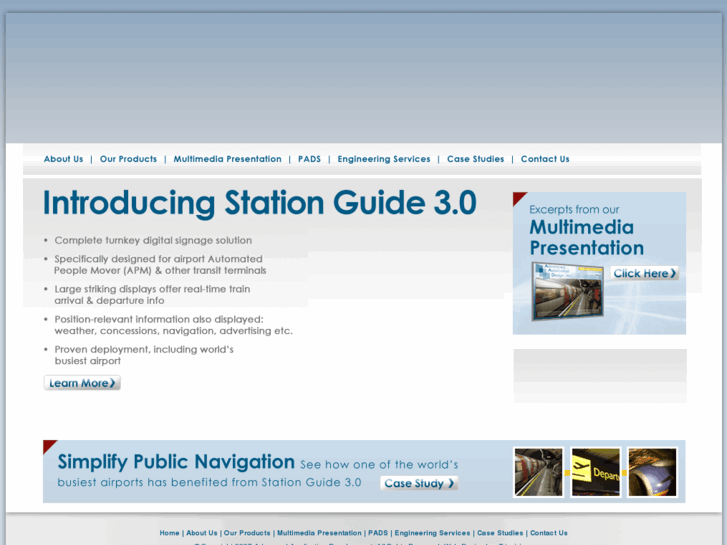727x545 pixels.
Task: Click the Click Here presentation button
Action: point(644,273)
